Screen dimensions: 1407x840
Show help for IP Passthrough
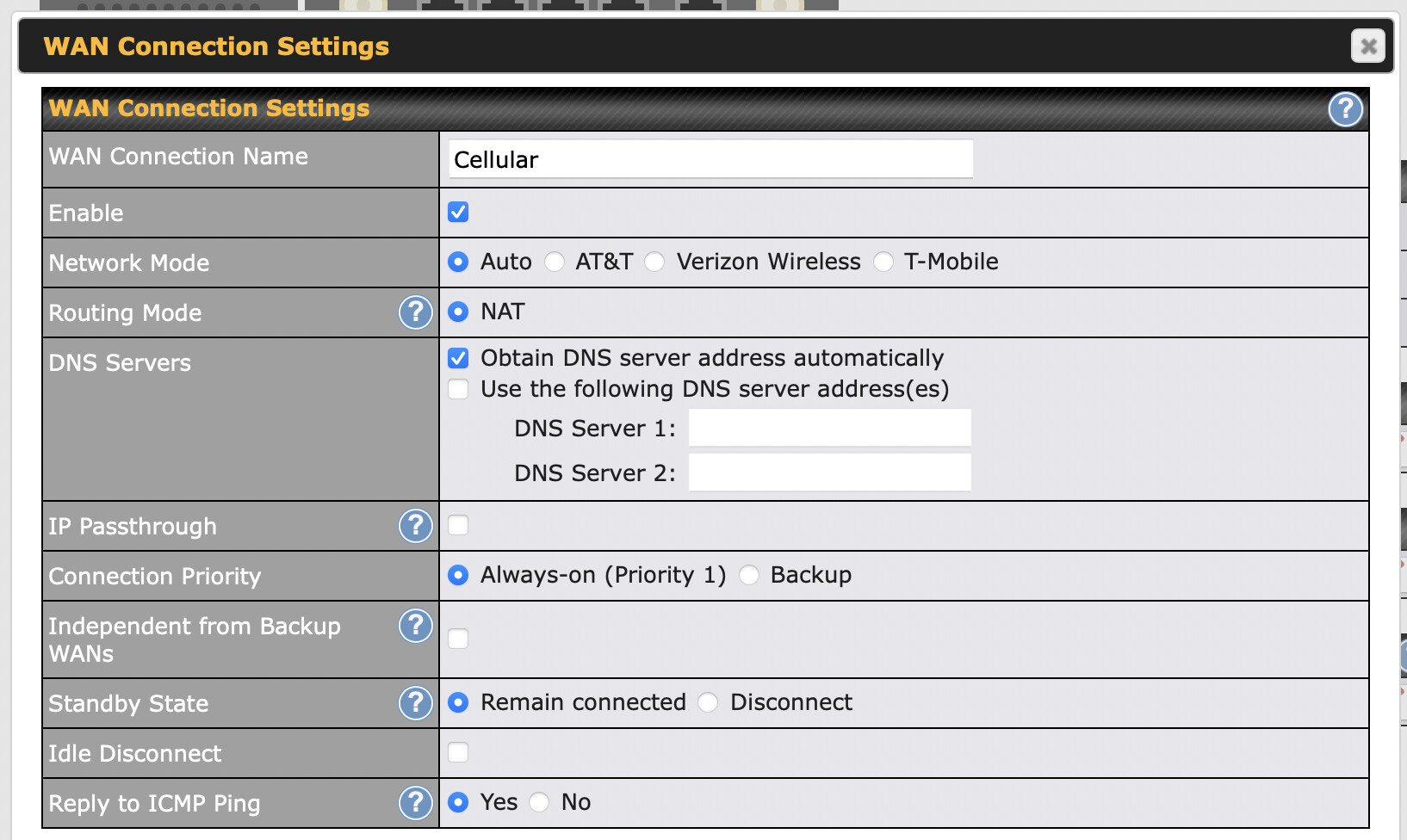pyautogui.click(x=415, y=526)
